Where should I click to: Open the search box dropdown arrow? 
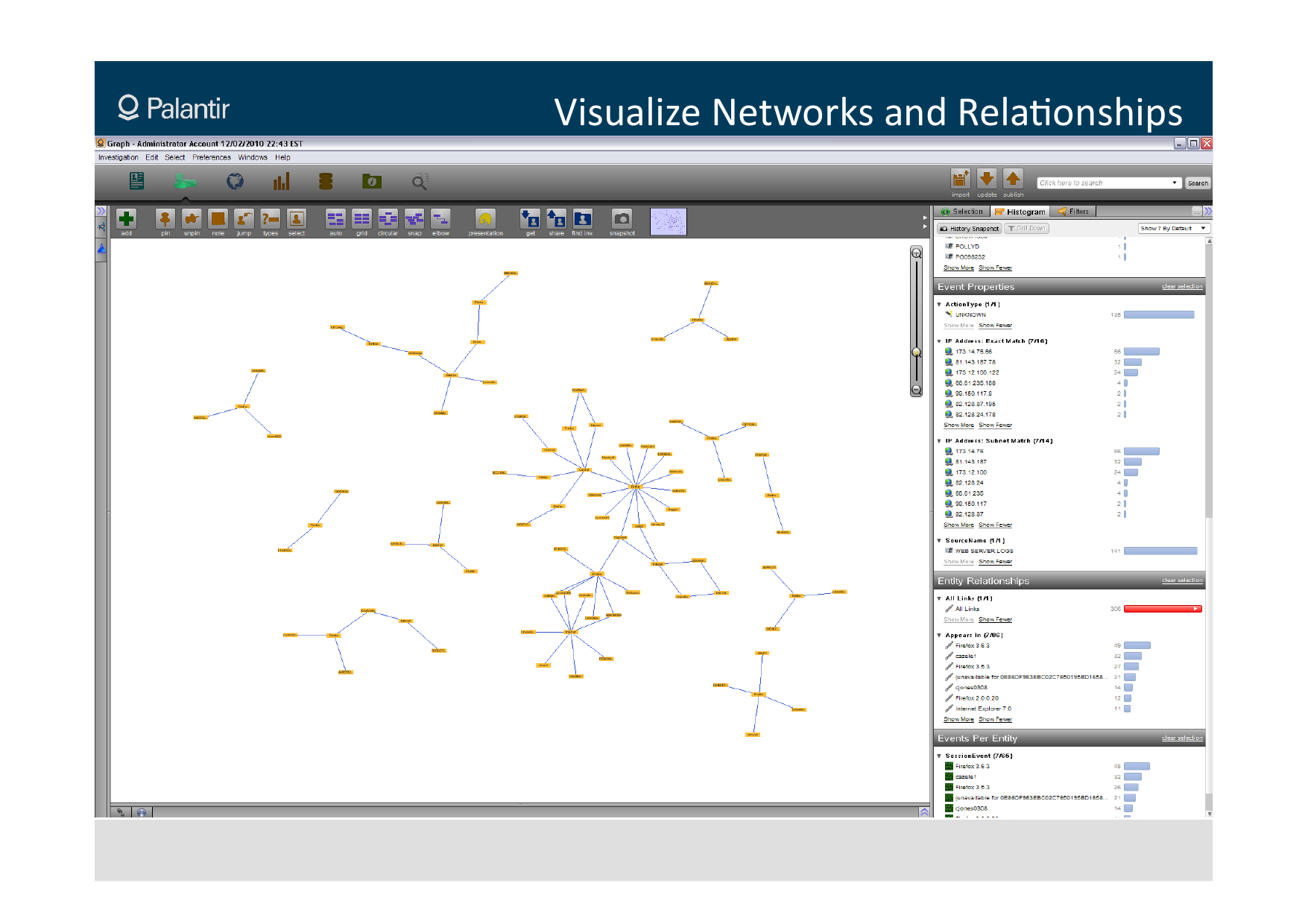[x=1175, y=183]
